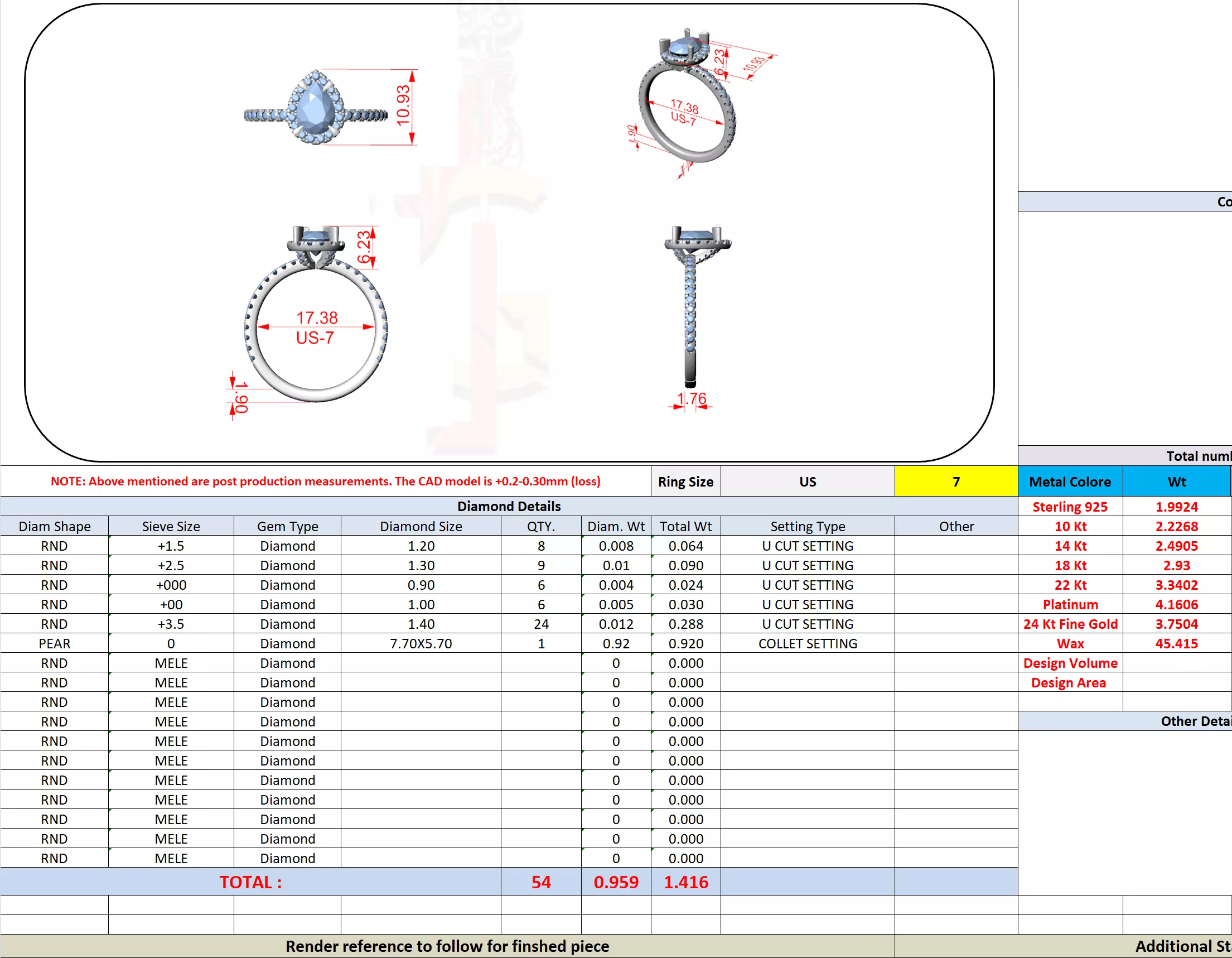Viewport: 1232px width, 958px height.
Task: Select the US ring size cell
Action: [807, 482]
